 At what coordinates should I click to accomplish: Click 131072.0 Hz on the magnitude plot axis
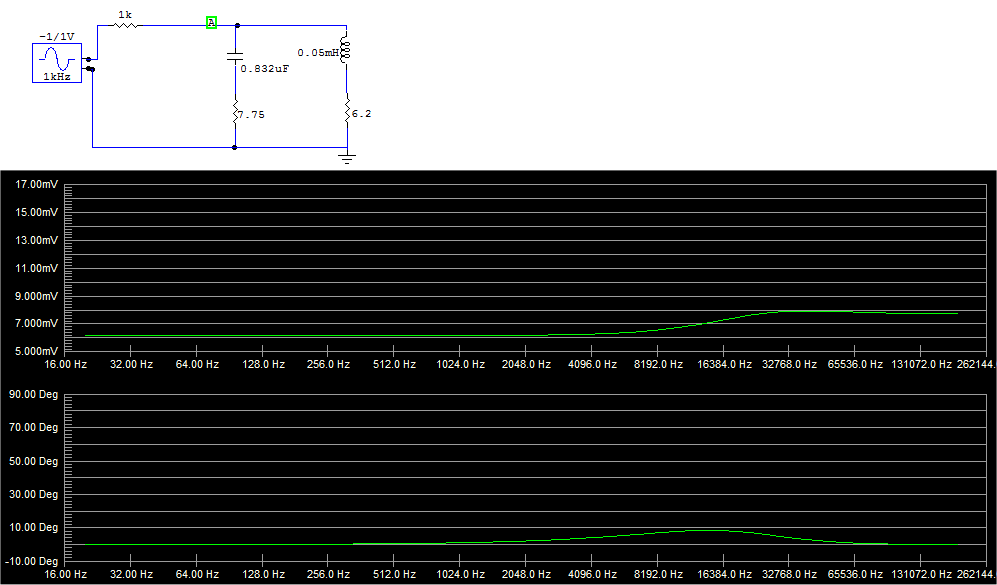click(x=921, y=365)
